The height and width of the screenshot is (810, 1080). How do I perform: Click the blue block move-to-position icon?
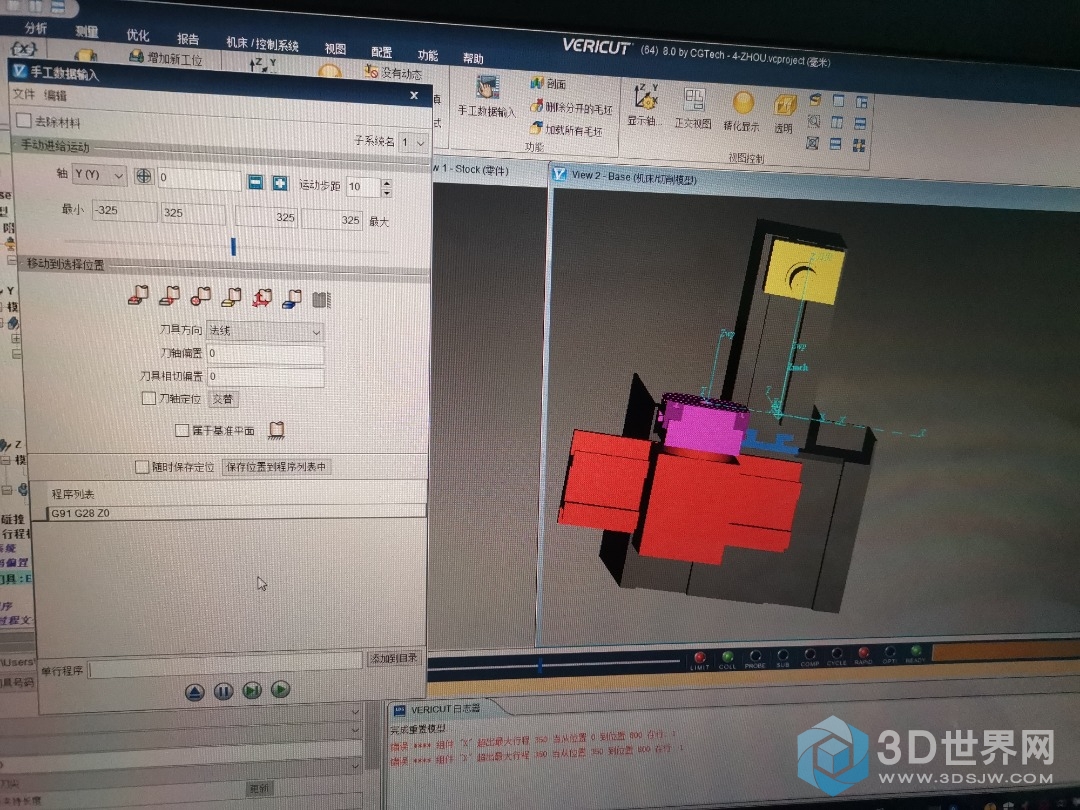point(292,298)
